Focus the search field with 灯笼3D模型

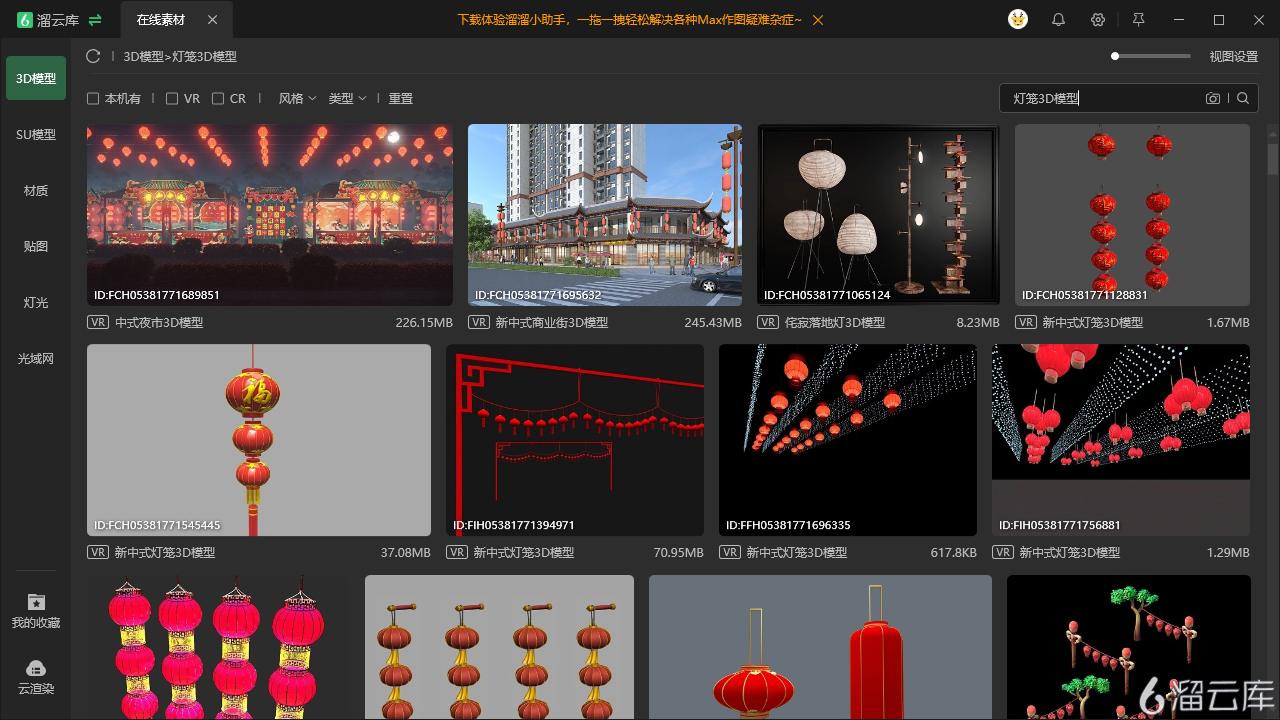tap(1105, 98)
